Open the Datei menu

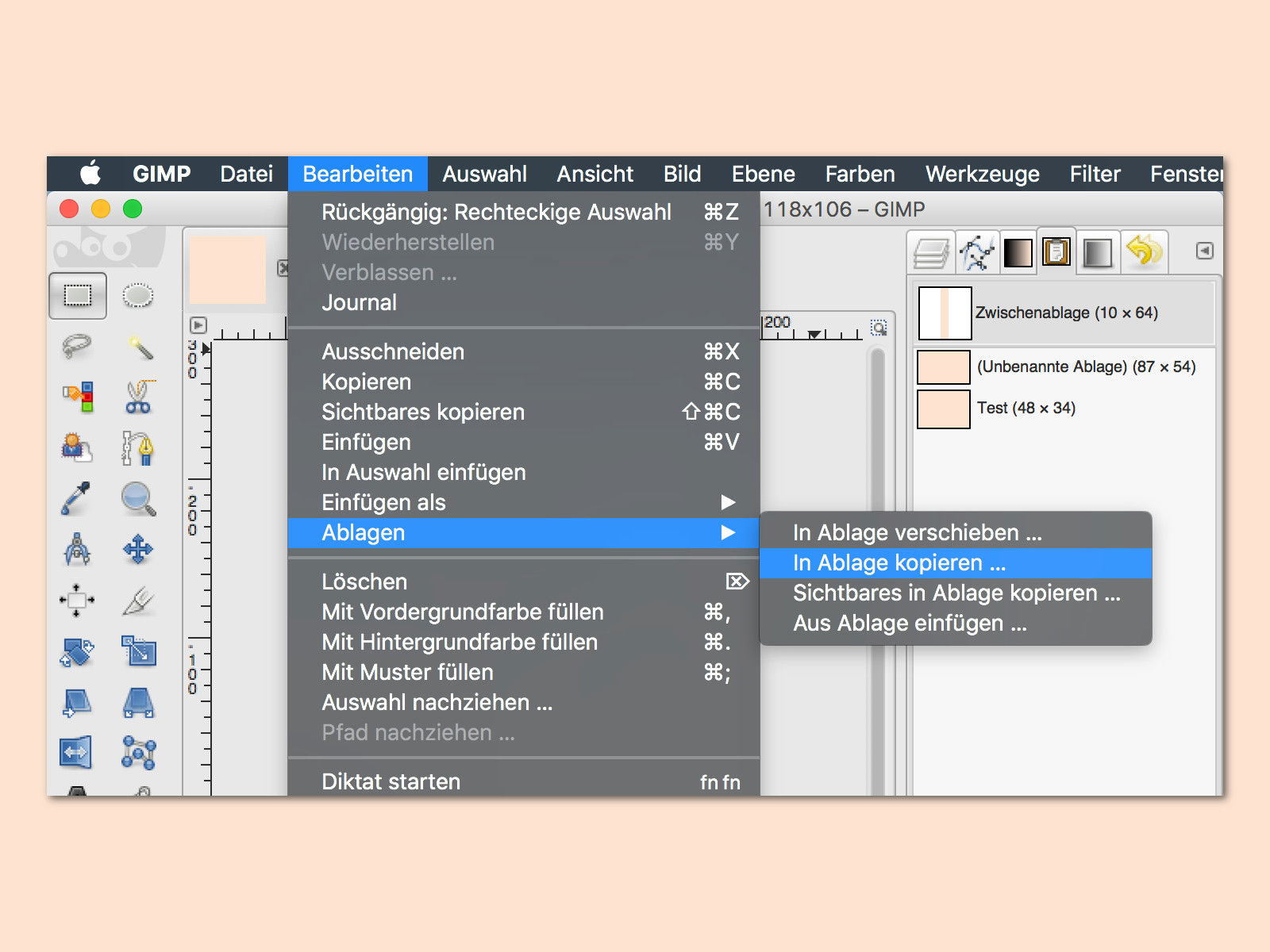tap(246, 174)
